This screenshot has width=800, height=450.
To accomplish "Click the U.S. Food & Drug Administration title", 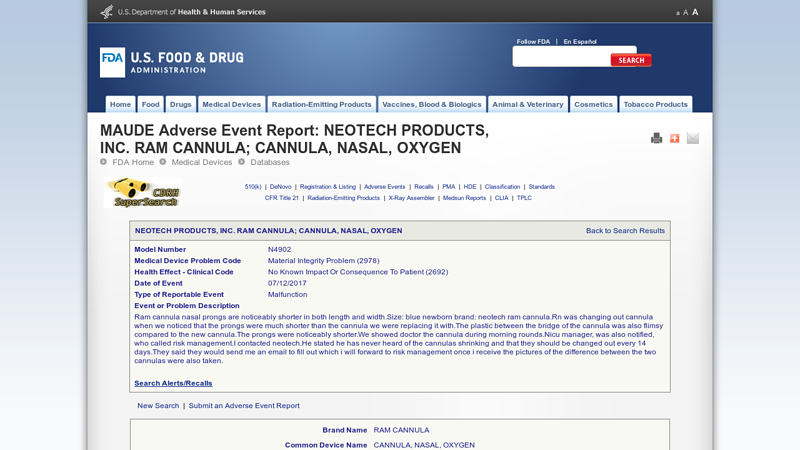I will click(x=187, y=62).
